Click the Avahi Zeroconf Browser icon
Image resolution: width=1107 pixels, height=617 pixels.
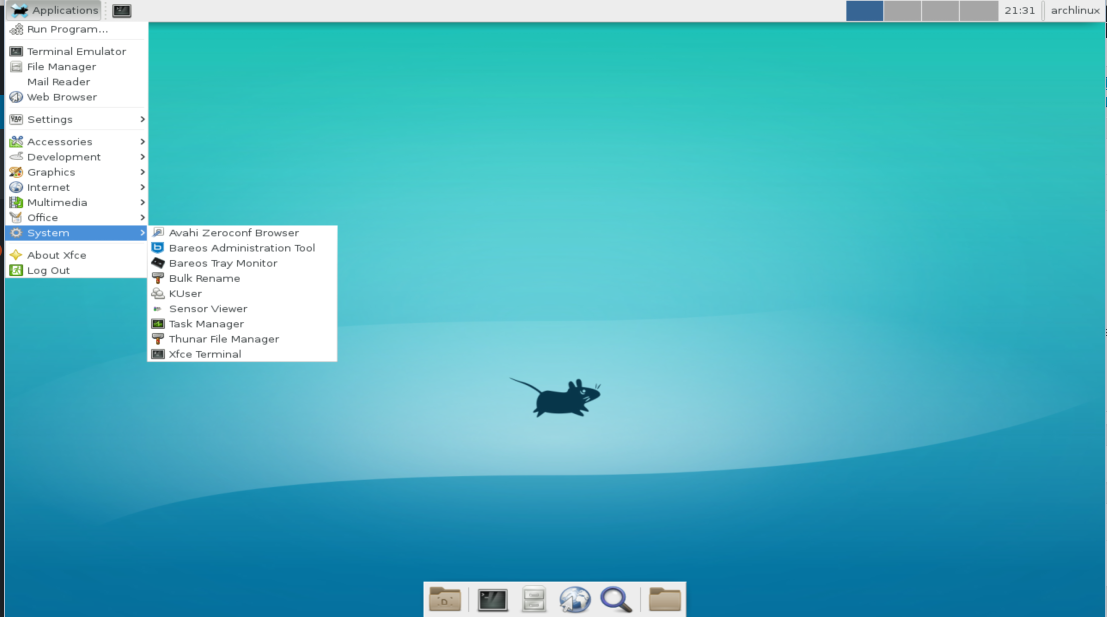point(158,233)
